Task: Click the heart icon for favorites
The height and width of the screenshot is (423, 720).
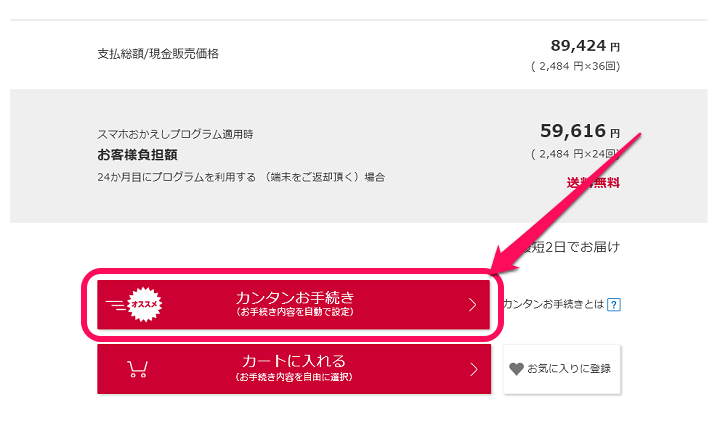Action: click(516, 369)
